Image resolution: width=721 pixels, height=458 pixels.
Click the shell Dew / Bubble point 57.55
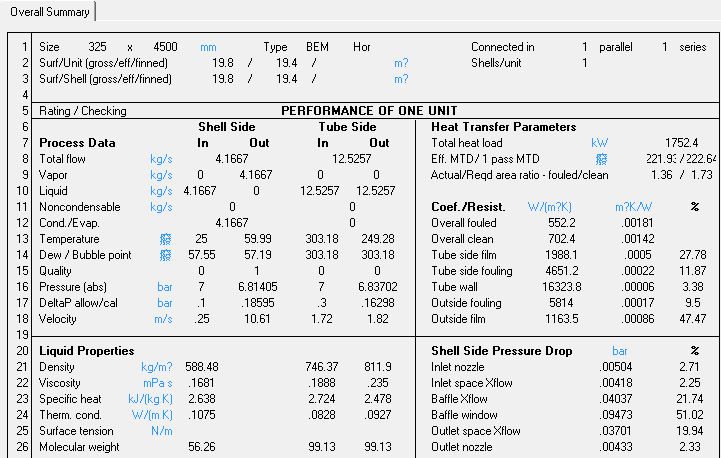pyautogui.click(x=201, y=255)
